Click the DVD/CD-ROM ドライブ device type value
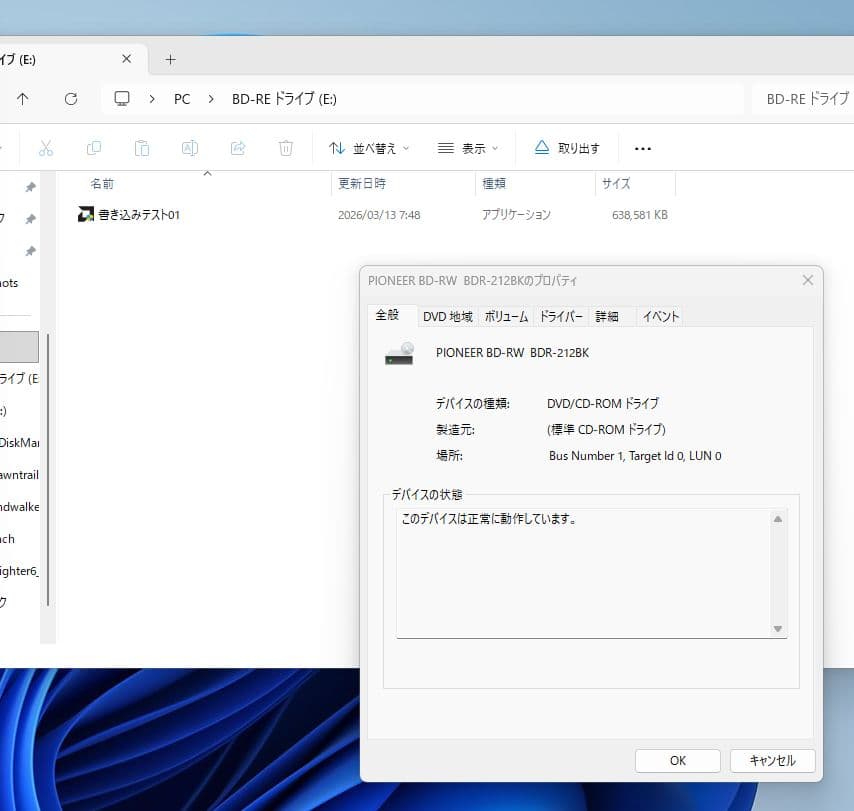The width and height of the screenshot is (854, 811). (x=602, y=404)
